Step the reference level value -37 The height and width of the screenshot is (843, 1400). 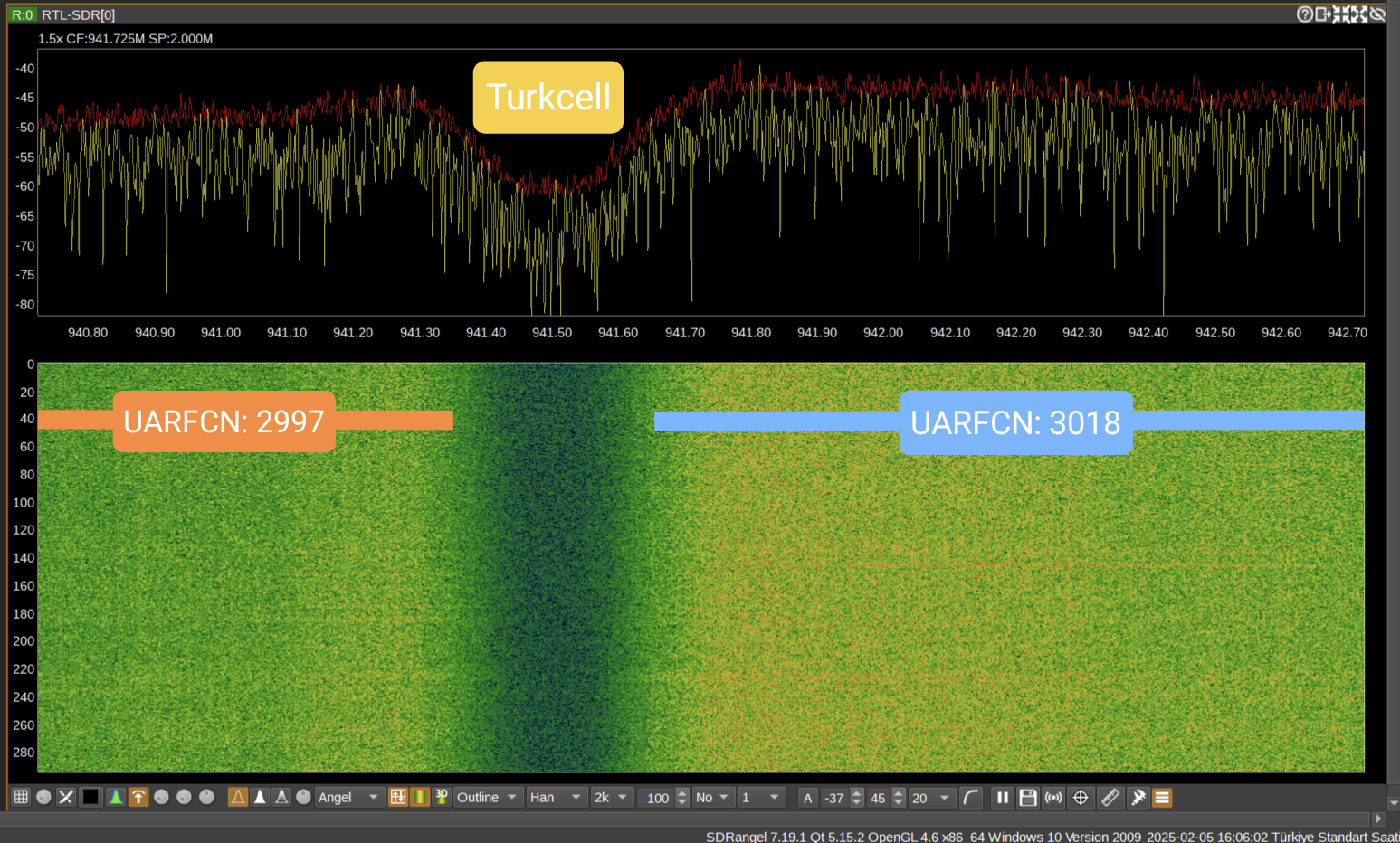point(857,798)
